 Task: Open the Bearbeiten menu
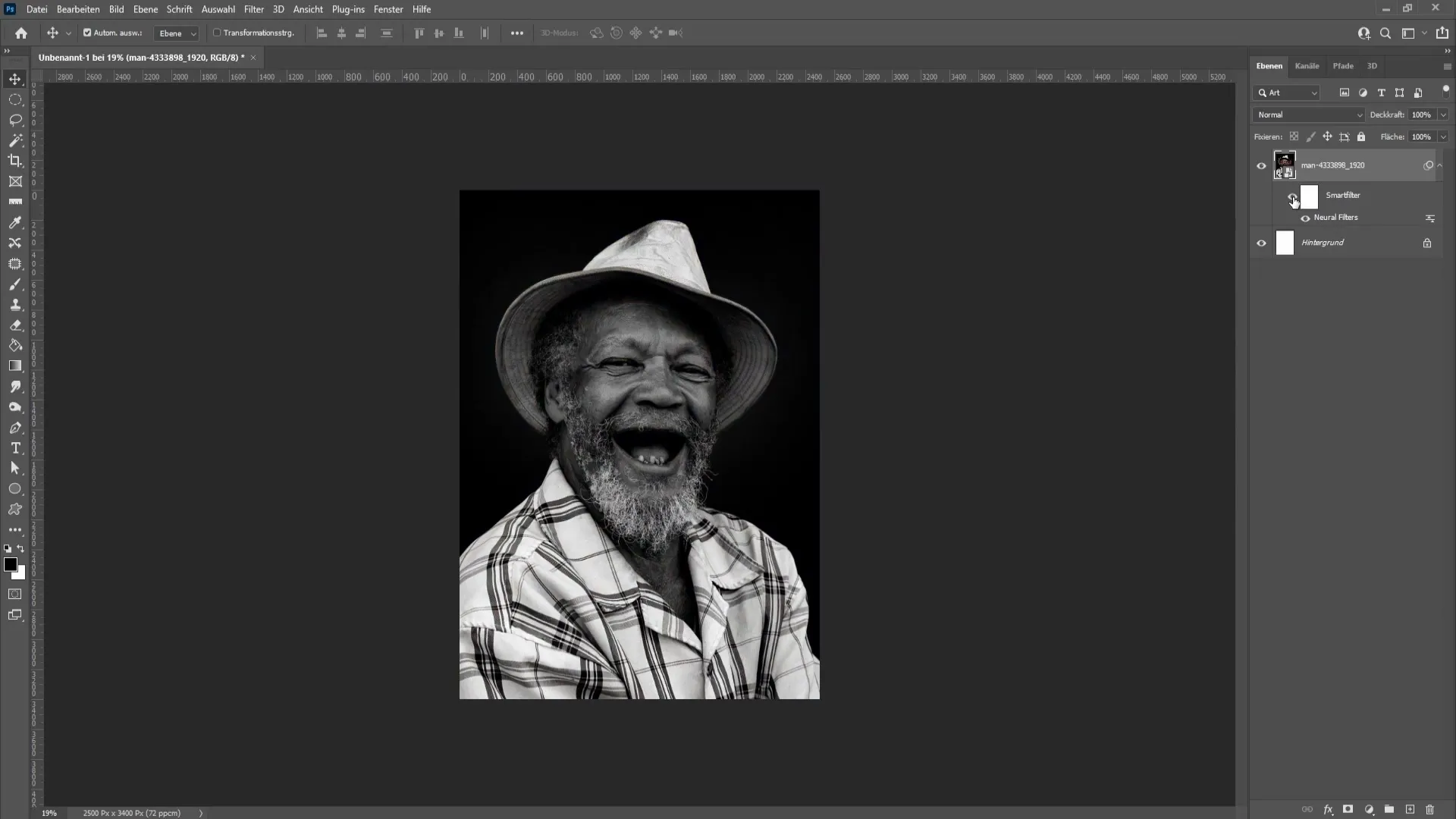click(77, 9)
